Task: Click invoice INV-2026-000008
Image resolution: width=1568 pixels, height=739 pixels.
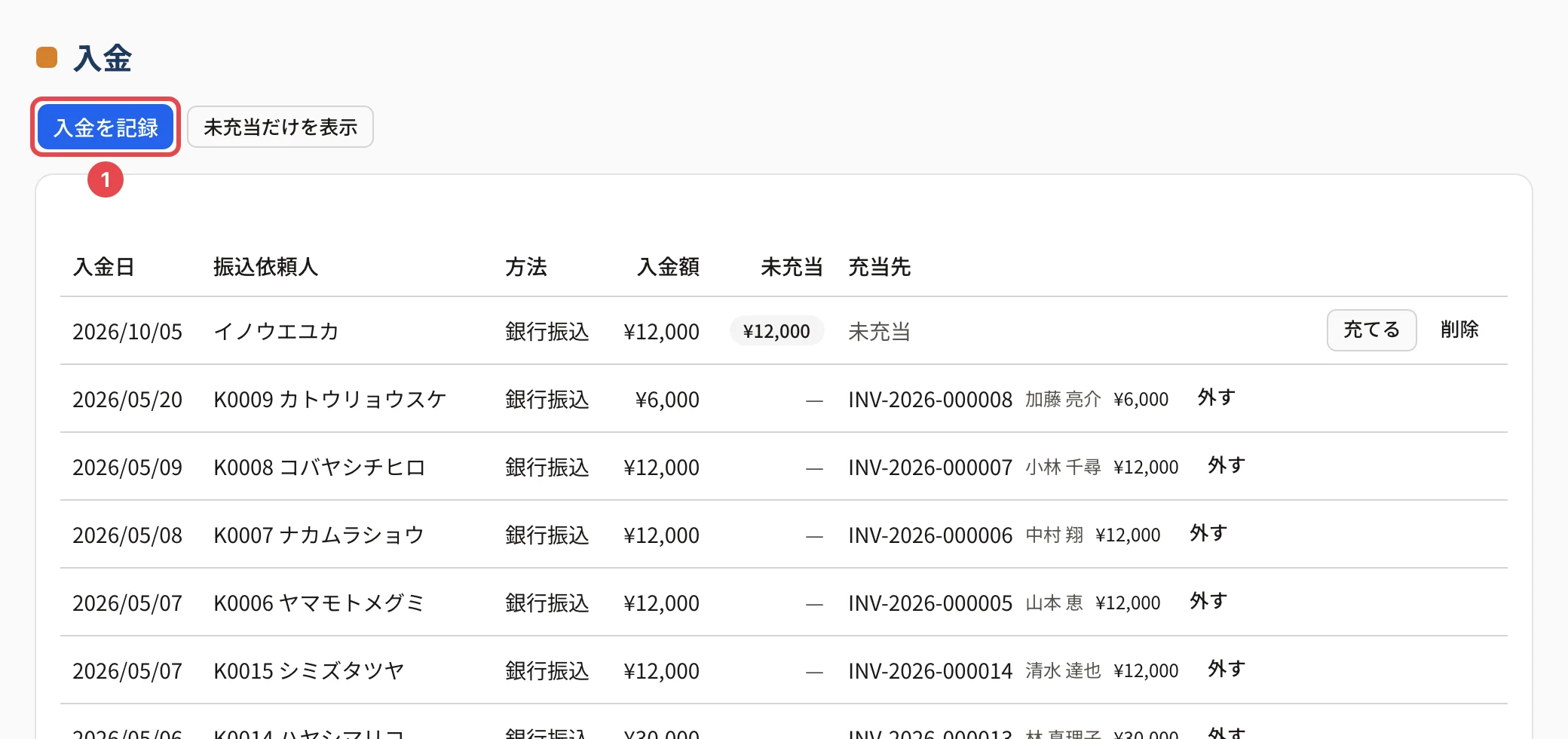Action: pyautogui.click(x=930, y=400)
